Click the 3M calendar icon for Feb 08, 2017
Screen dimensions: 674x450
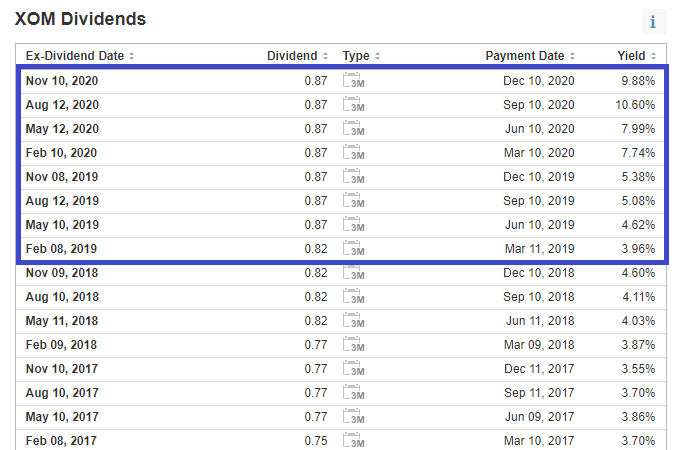point(354,441)
